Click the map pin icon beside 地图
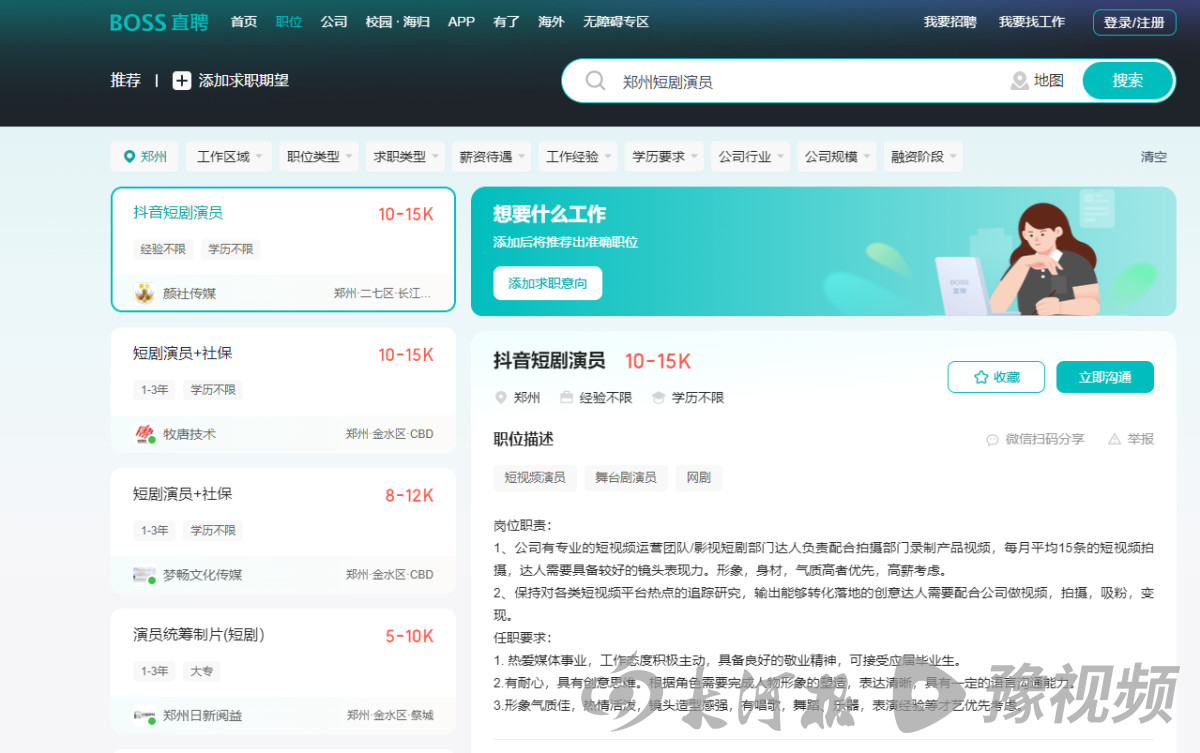 1019,81
